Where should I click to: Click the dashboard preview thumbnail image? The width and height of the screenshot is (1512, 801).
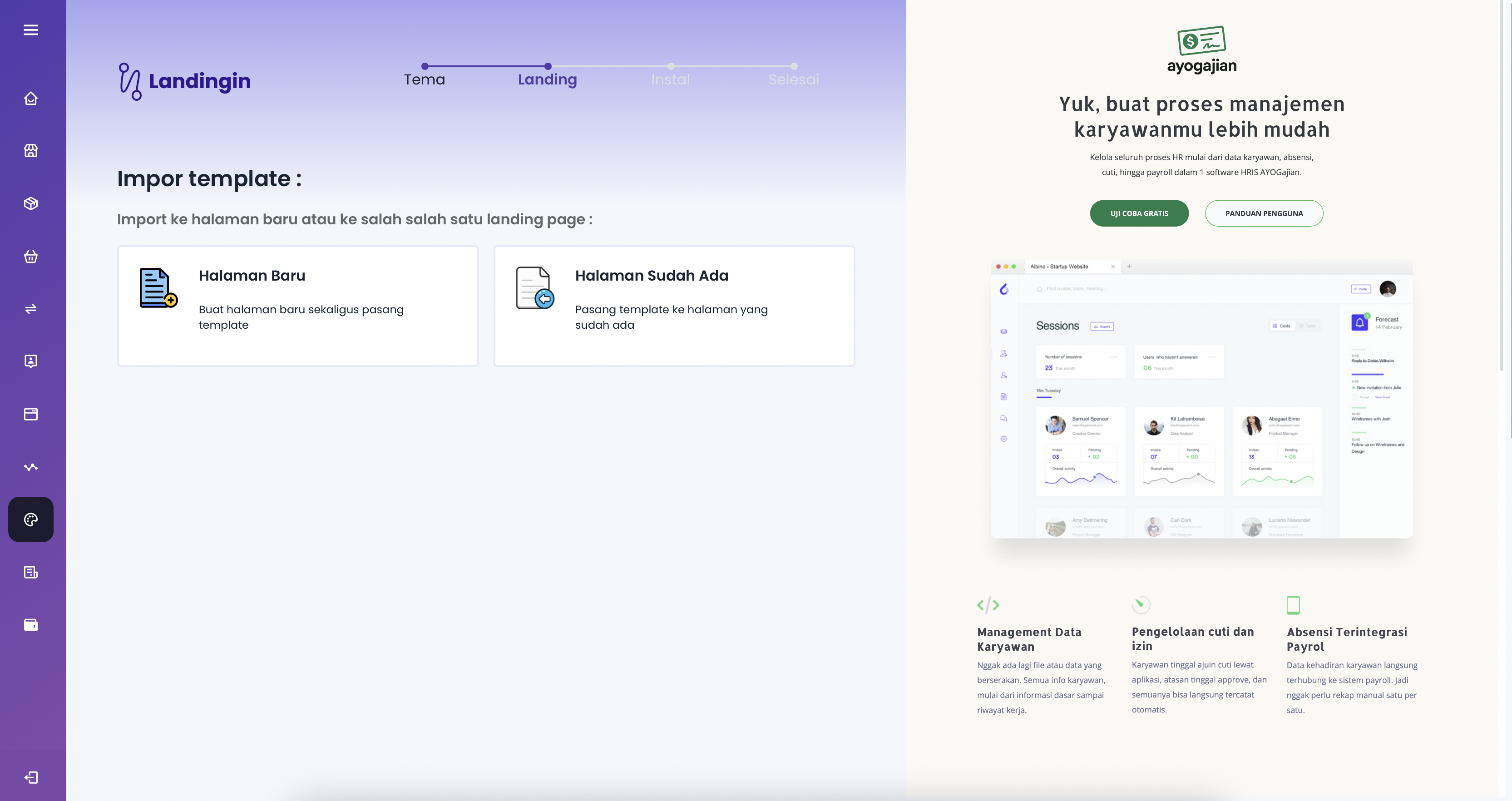pos(1201,399)
